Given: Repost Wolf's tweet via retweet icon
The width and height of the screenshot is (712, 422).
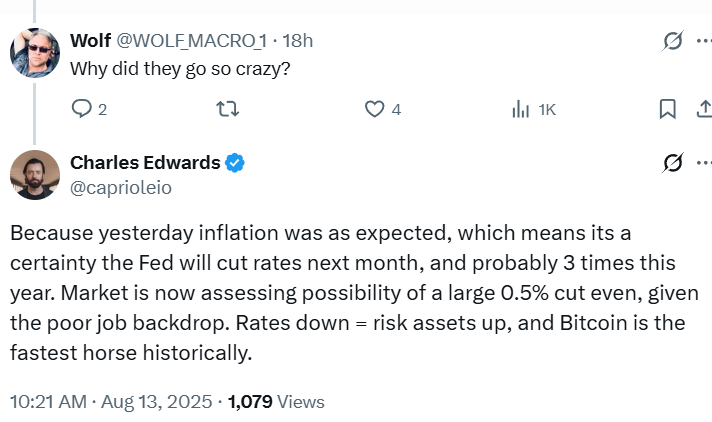Looking at the screenshot, I should coord(227,109).
